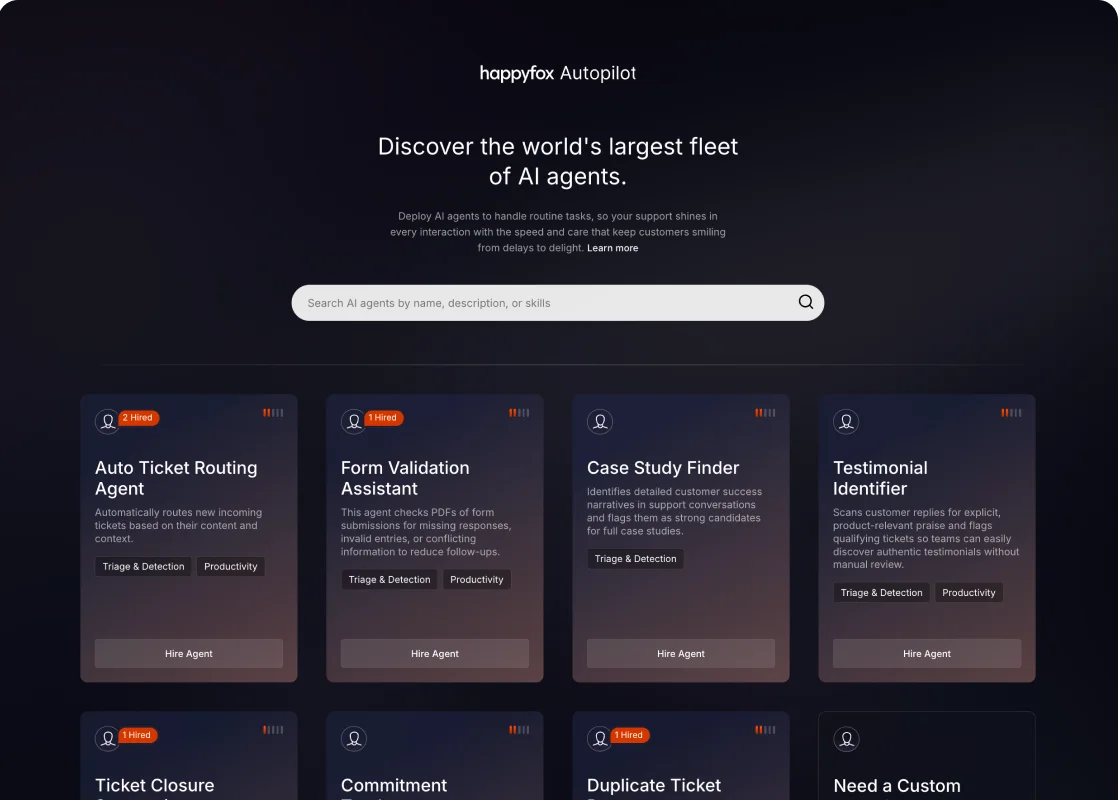1118x800 pixels.
Task: Select Triage & Detection tag on Case Study Finder
Action: coord(635,559)
